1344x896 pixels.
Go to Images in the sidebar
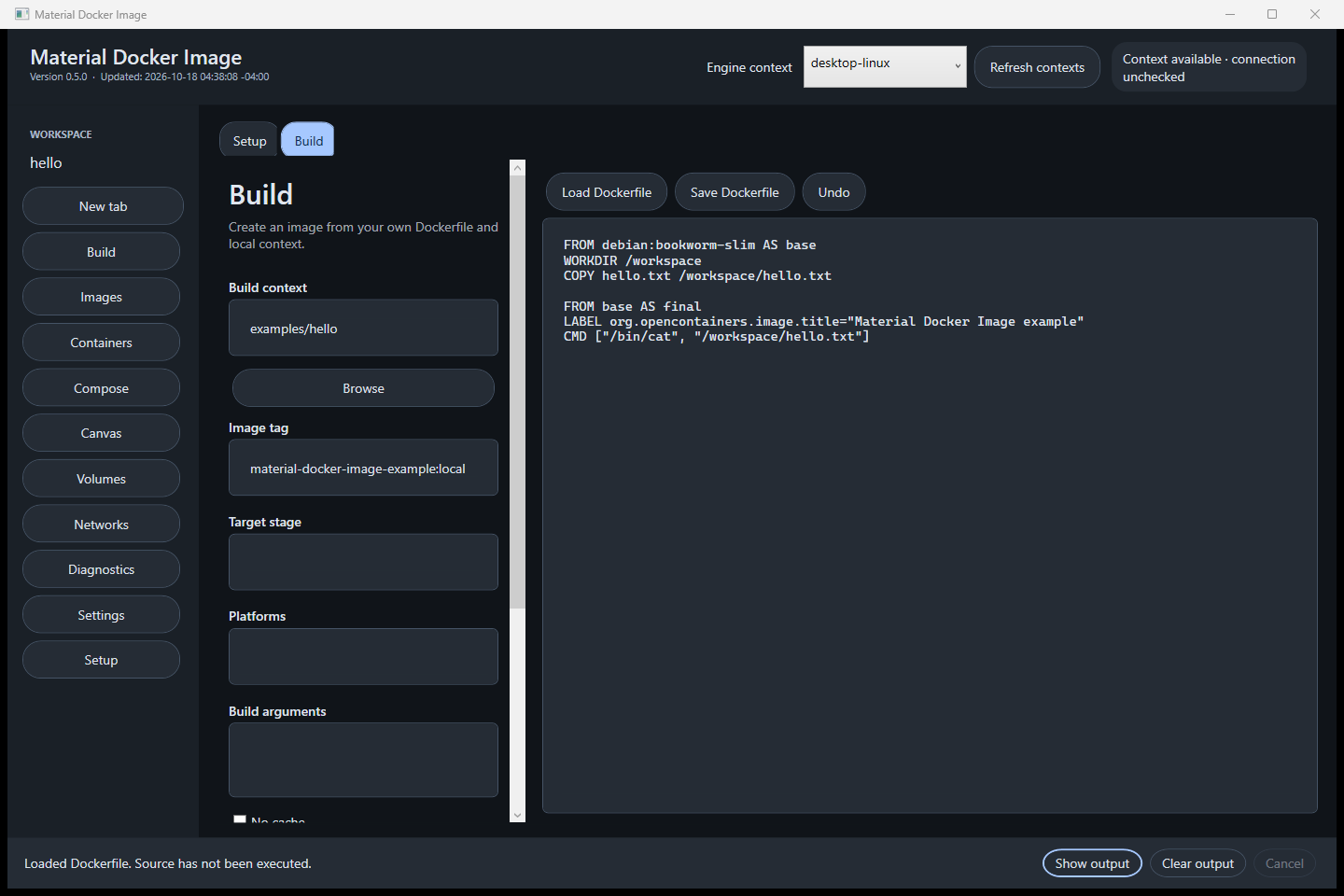[x=101, y=297]
